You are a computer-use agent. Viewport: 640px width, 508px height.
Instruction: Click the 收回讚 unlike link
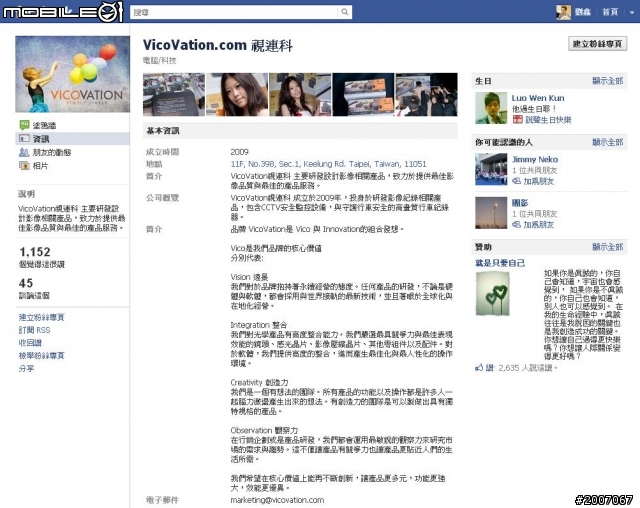coord(30,343)
